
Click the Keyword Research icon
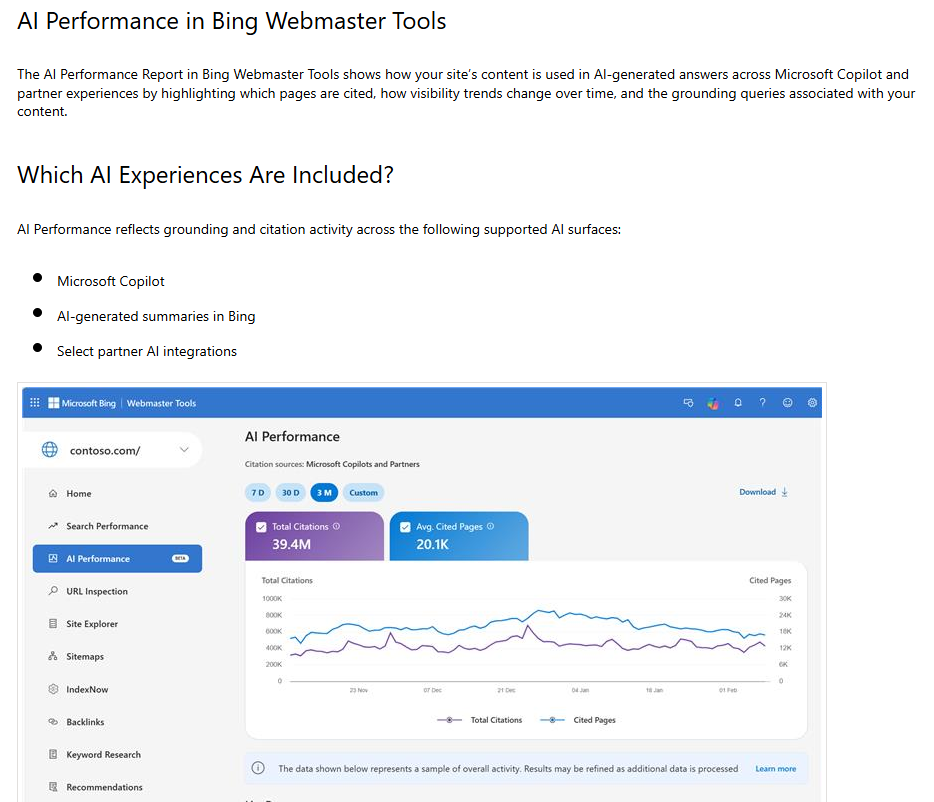[53, 754]
